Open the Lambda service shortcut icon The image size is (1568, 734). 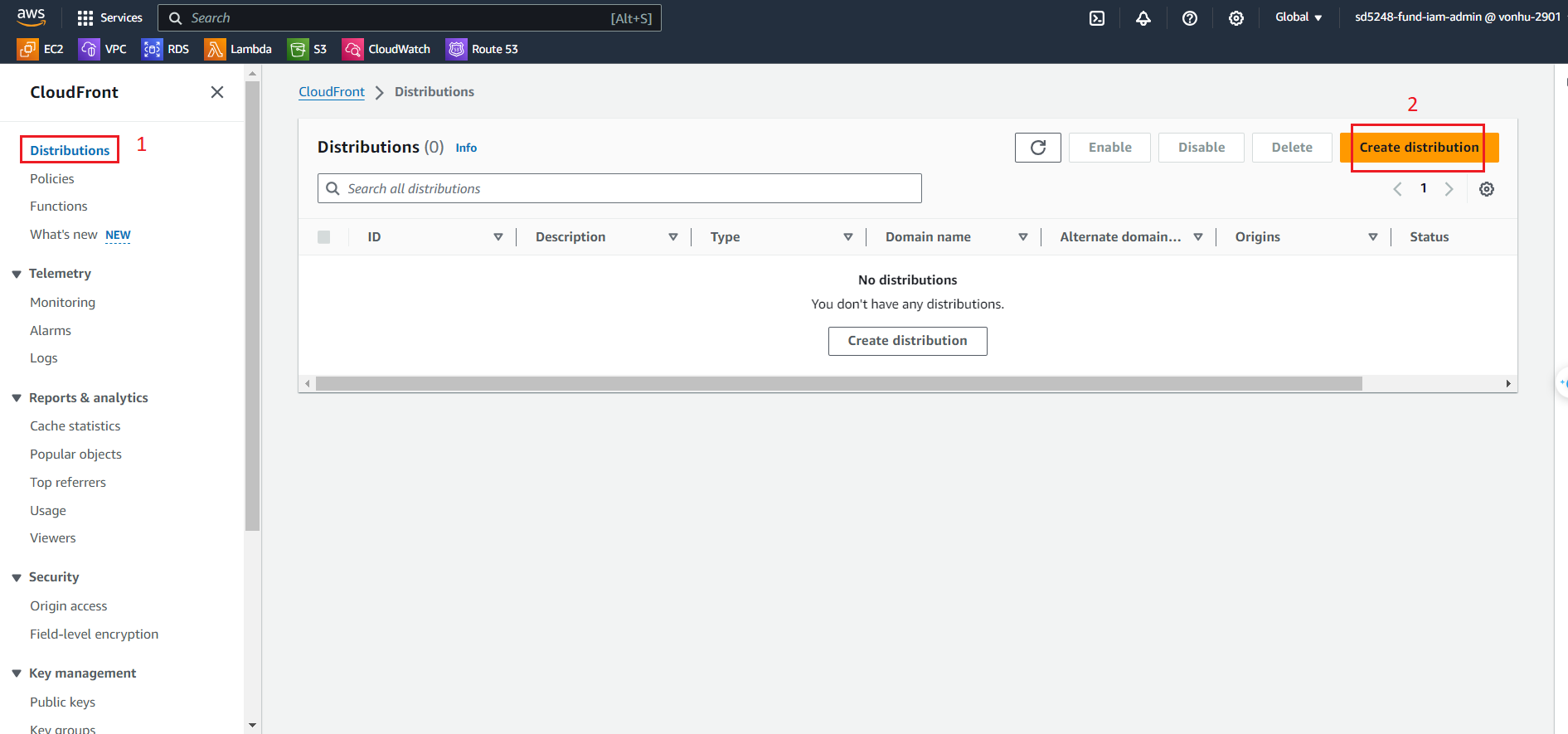coord(215,50)
